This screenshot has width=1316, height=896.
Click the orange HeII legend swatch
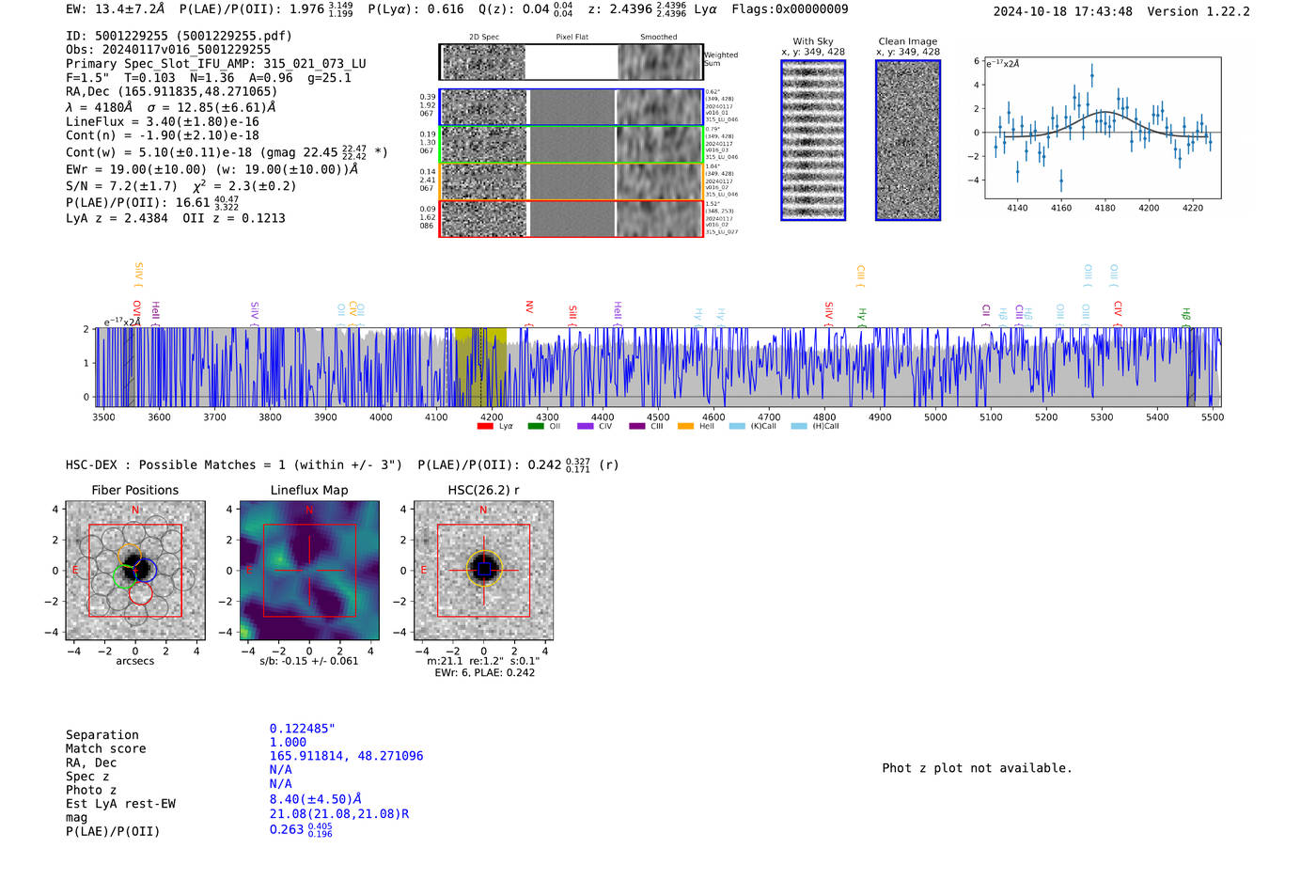(686, 426)
